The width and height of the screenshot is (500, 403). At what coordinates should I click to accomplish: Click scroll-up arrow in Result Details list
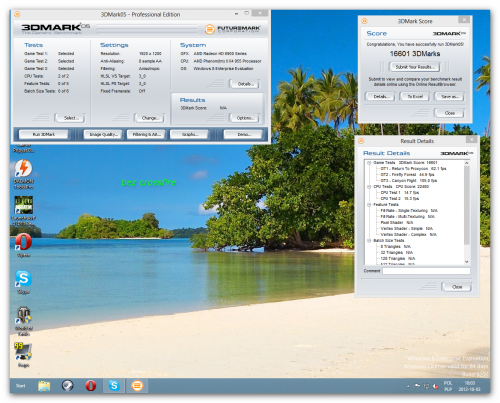point(467,163)
